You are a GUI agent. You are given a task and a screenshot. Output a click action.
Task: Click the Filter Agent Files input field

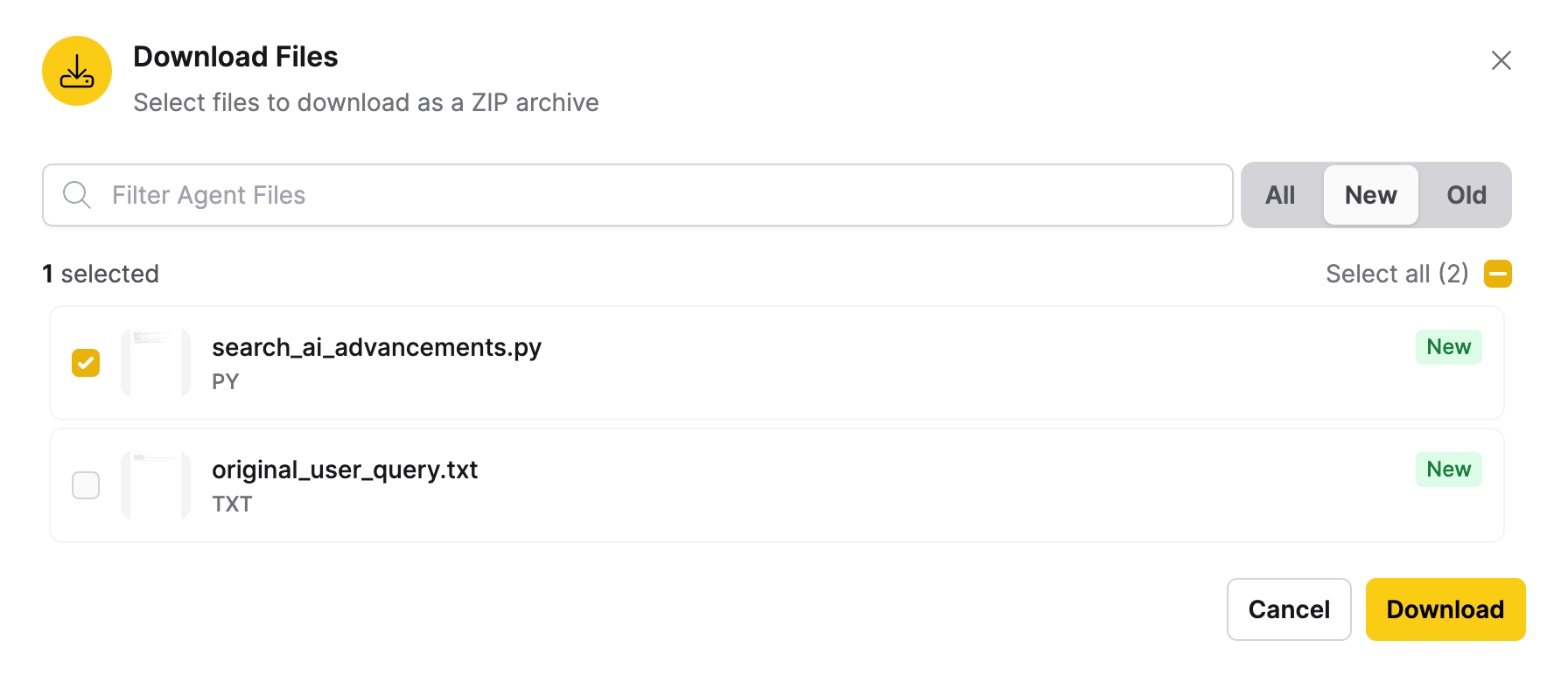[612, 195]
